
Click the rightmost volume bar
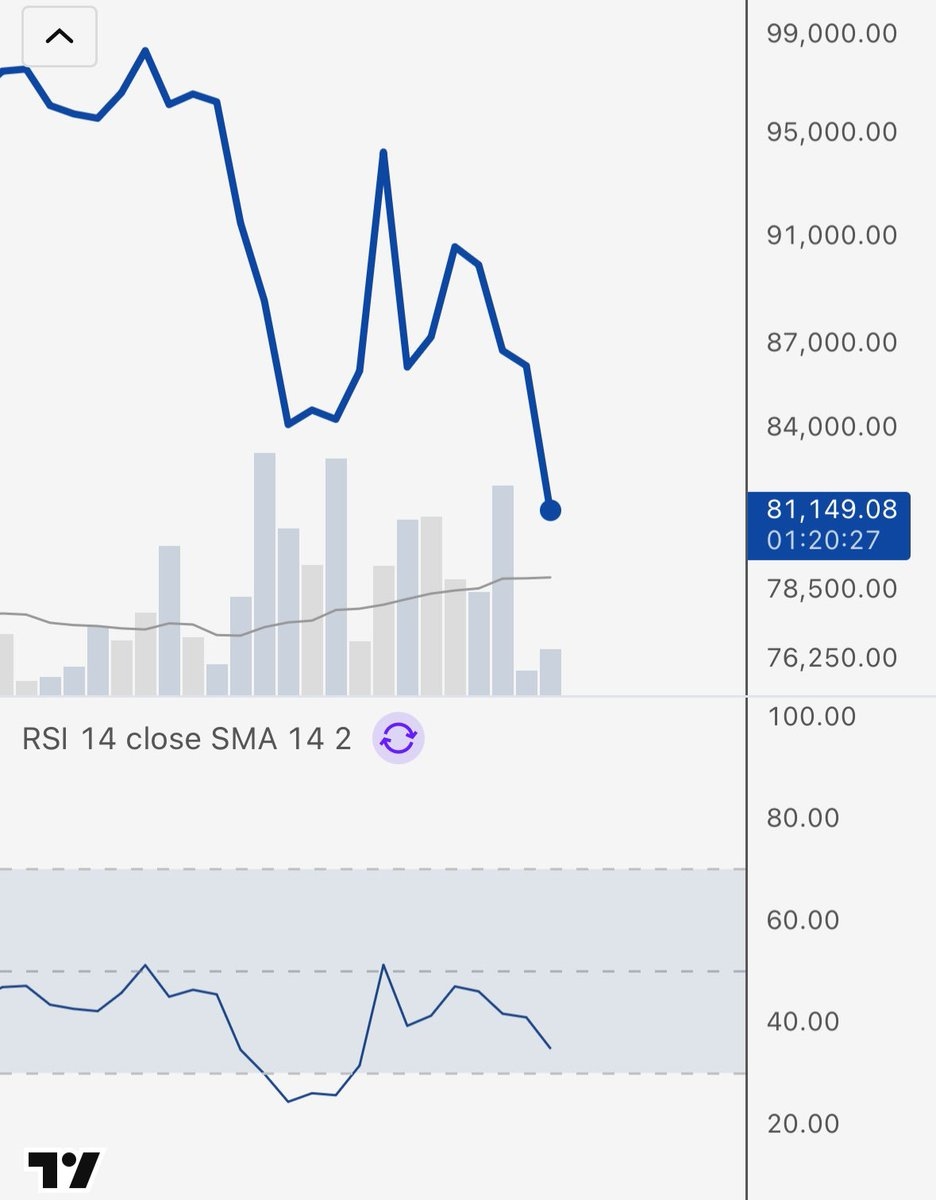tap(550, 672)
